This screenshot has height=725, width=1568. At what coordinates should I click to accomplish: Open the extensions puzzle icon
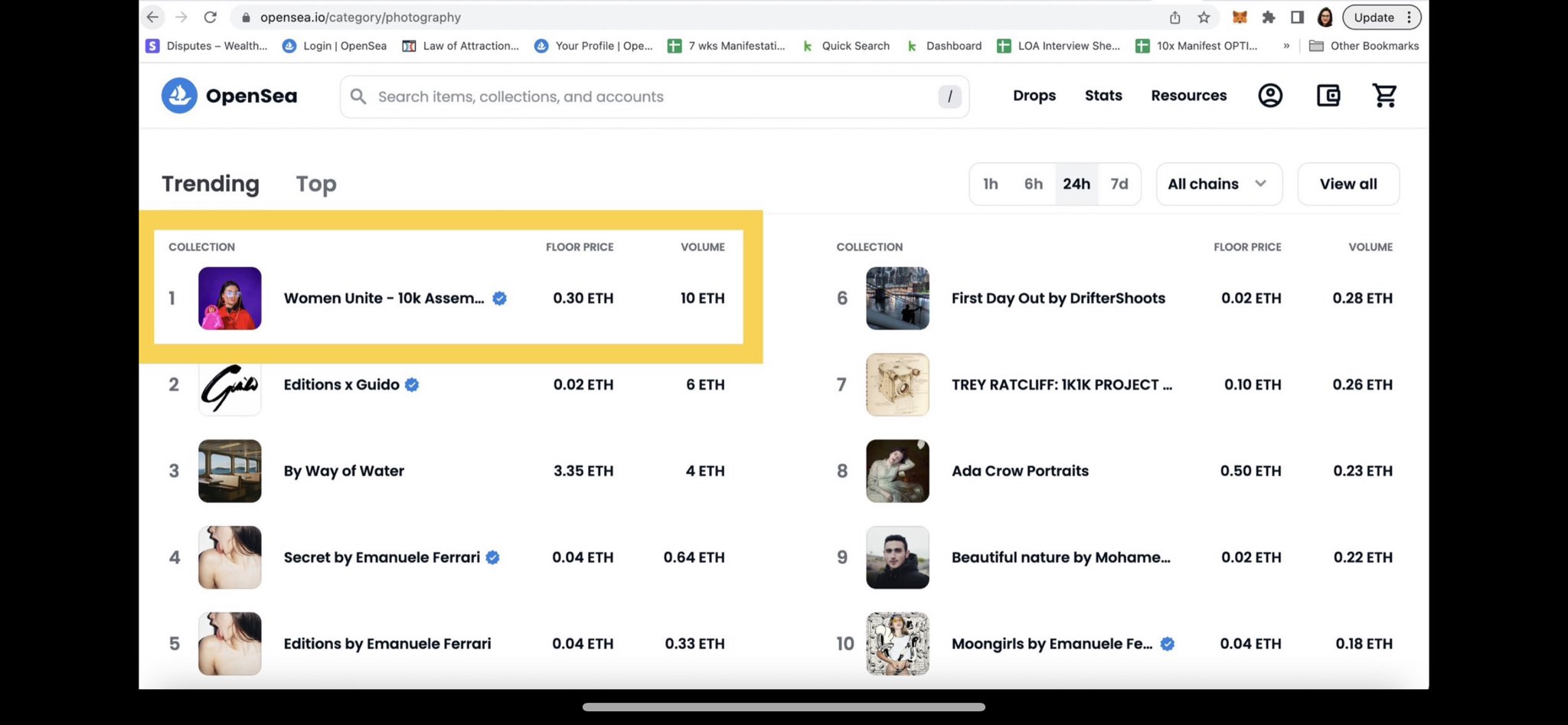tap(1269, 17)
